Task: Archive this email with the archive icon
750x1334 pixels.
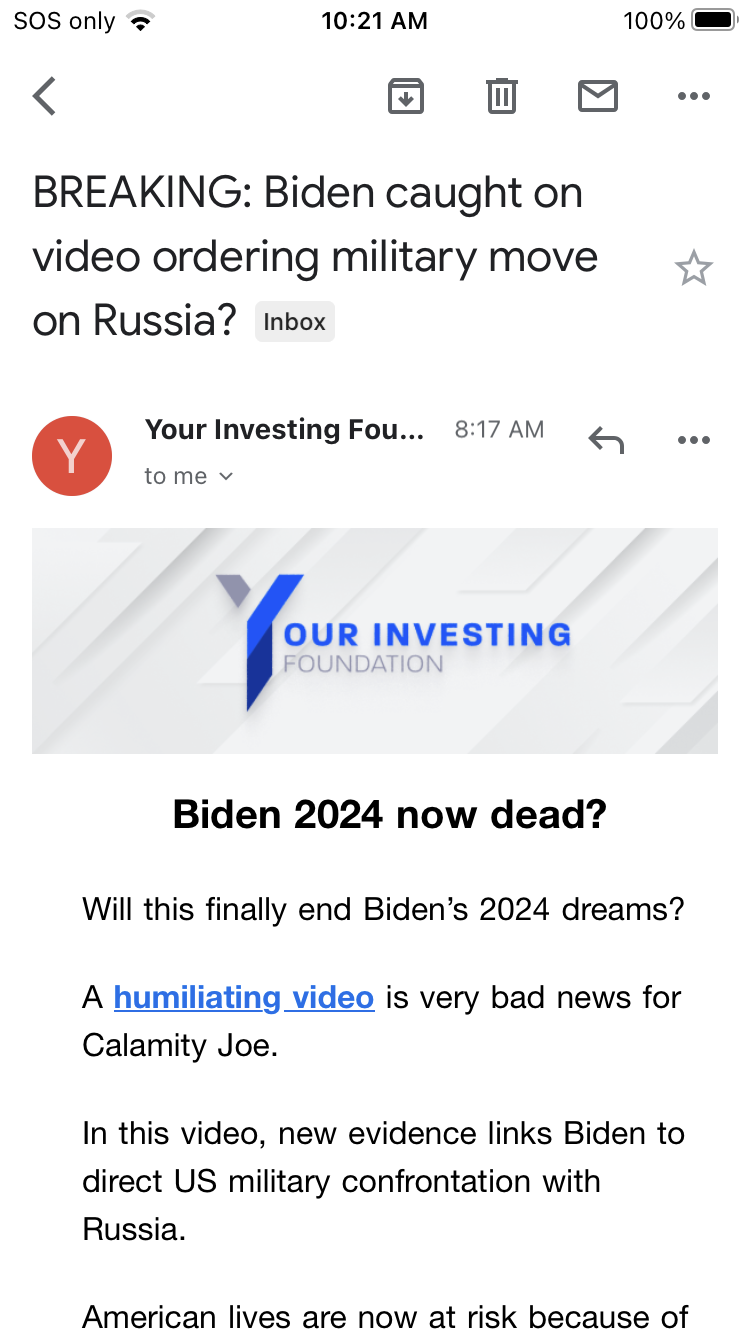Action: pos(405,96)
